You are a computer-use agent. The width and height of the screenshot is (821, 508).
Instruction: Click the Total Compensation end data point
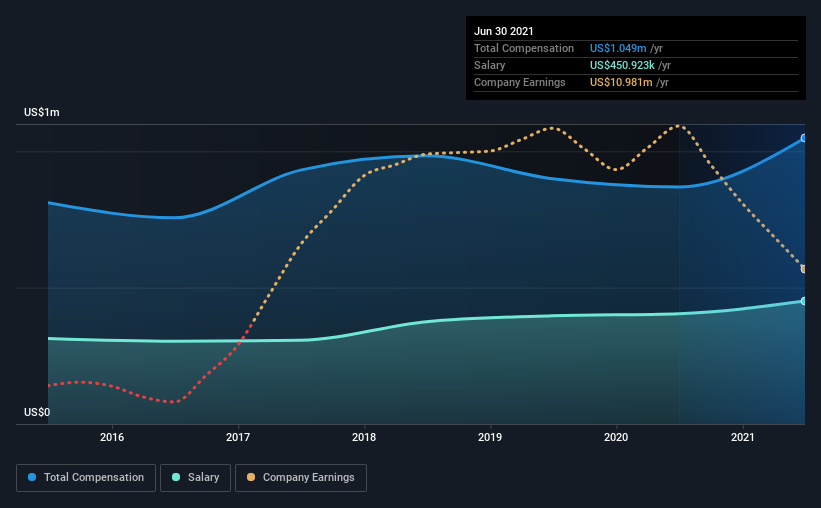pos(803,138)
